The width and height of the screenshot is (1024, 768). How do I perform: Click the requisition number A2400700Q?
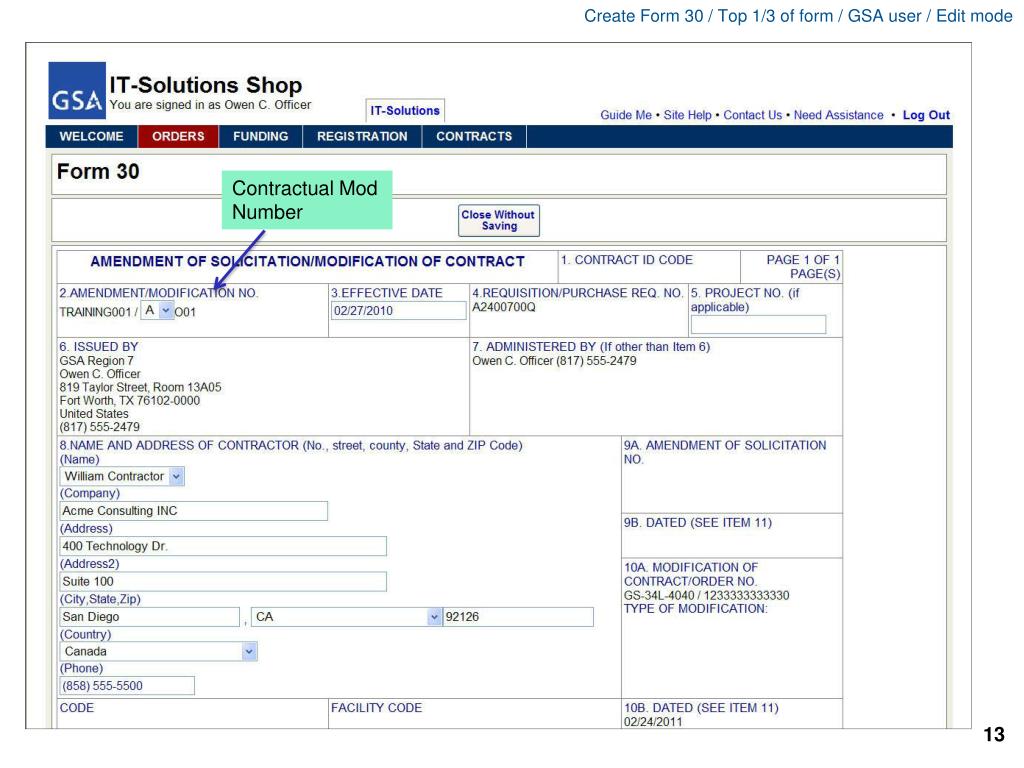pos(504,307)
